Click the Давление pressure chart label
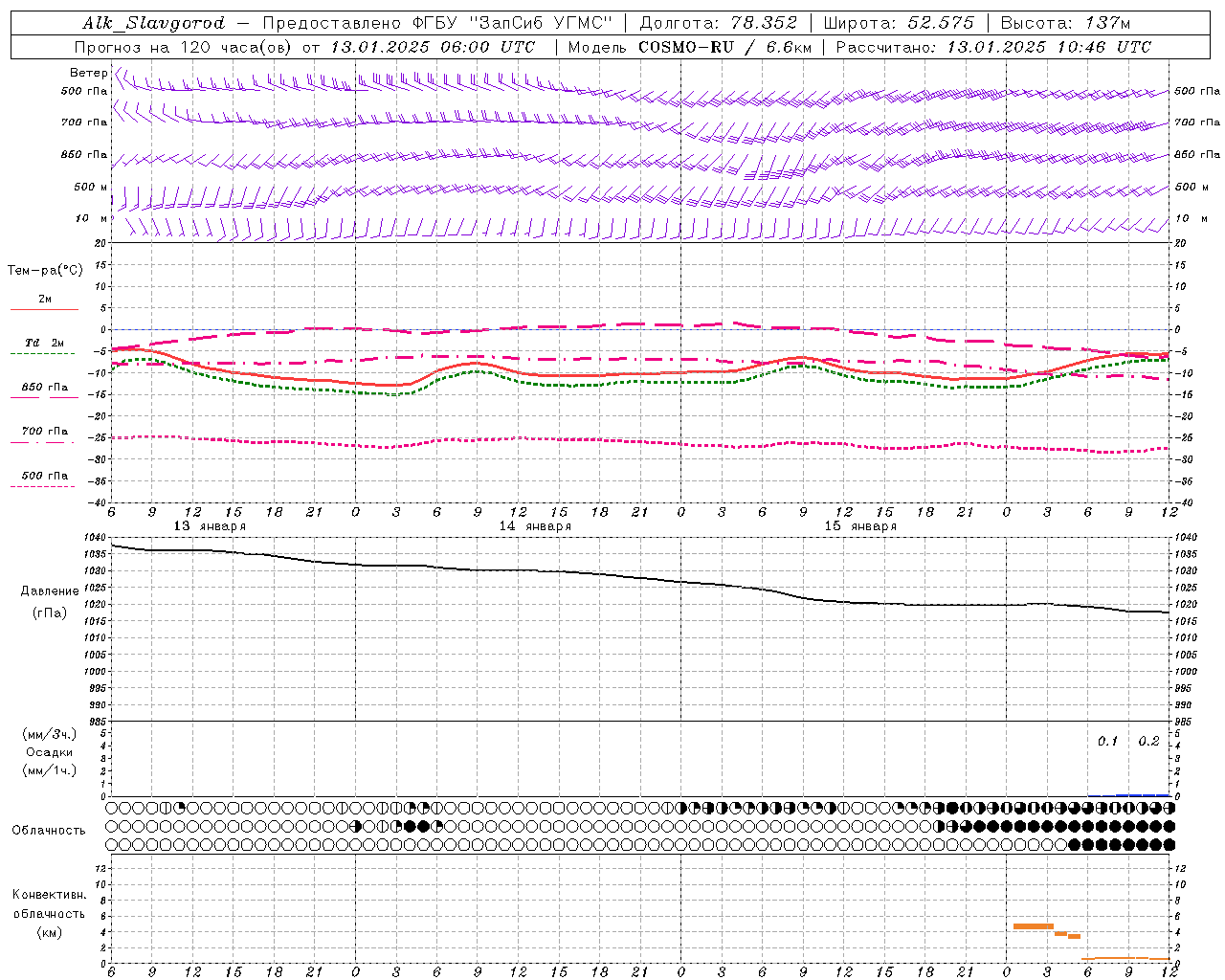Viewport: 1225px width, 980px height. [50, 591]
